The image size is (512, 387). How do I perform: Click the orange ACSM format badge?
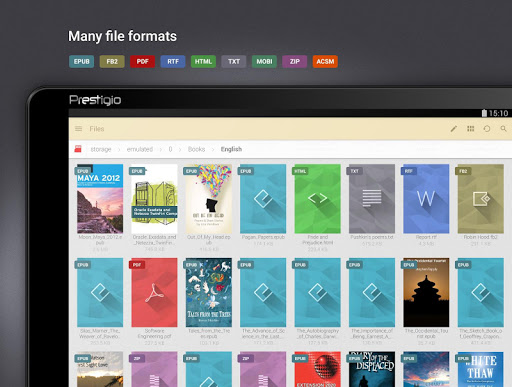click(x=325, y=62)
